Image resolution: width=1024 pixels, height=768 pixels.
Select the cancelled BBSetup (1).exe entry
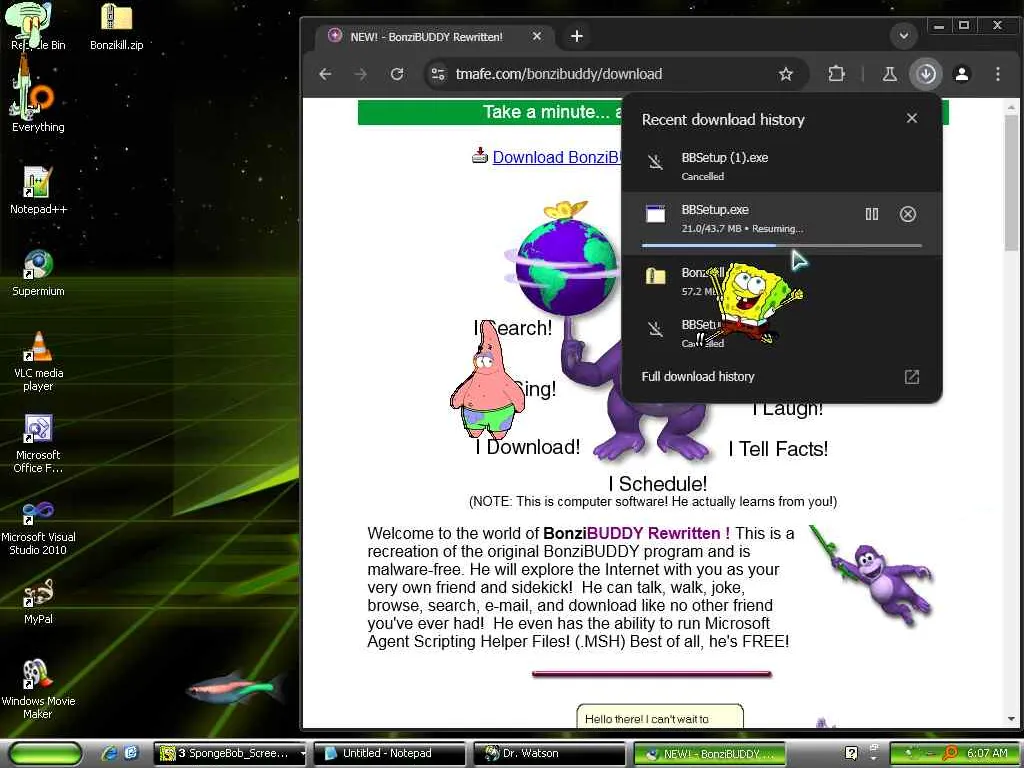[x=781, y=166]
